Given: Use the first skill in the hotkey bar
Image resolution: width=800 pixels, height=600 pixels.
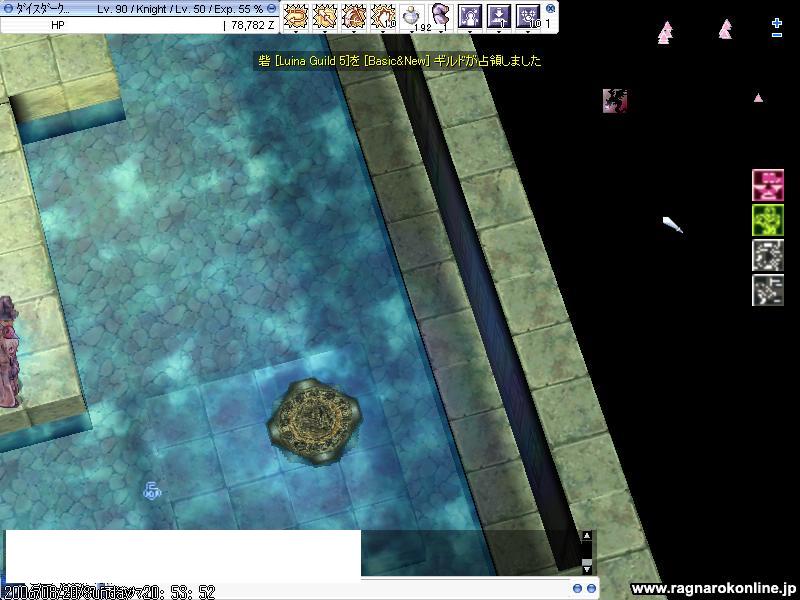Looking at the screenshot, I should click(295, 16).
